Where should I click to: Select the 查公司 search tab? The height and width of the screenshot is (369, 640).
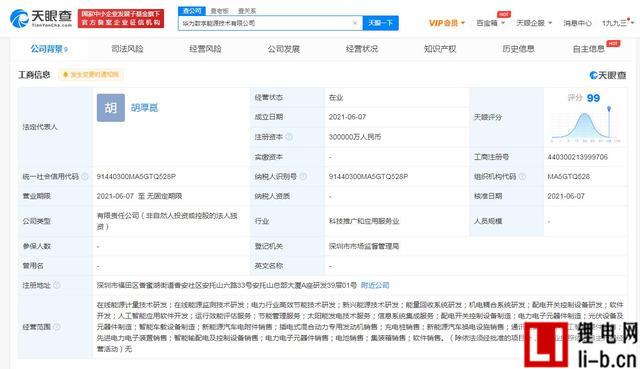[192, 11]
